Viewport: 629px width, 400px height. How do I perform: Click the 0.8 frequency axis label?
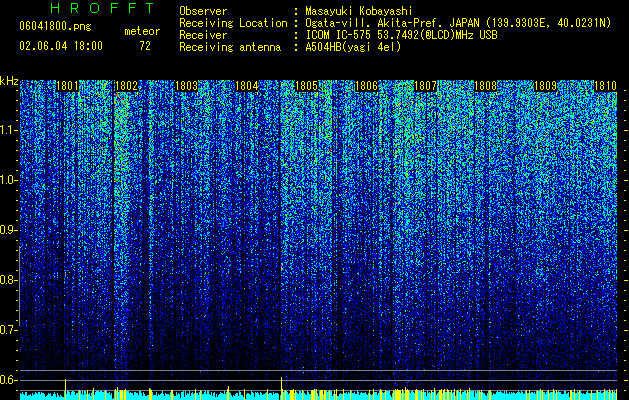point(9,280)
